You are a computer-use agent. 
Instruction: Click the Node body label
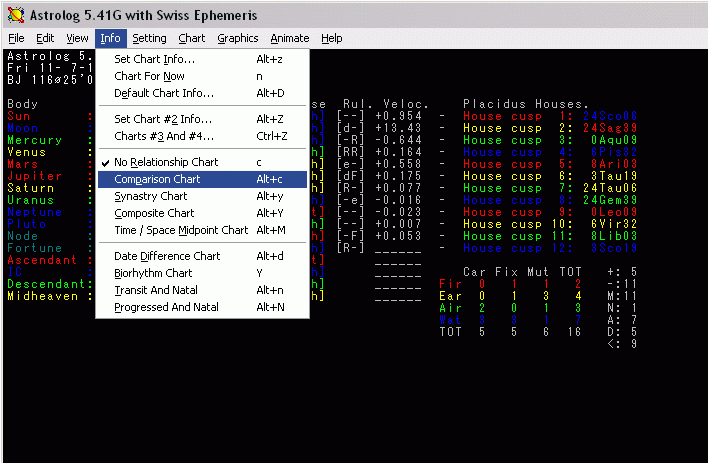click(23, 236)
